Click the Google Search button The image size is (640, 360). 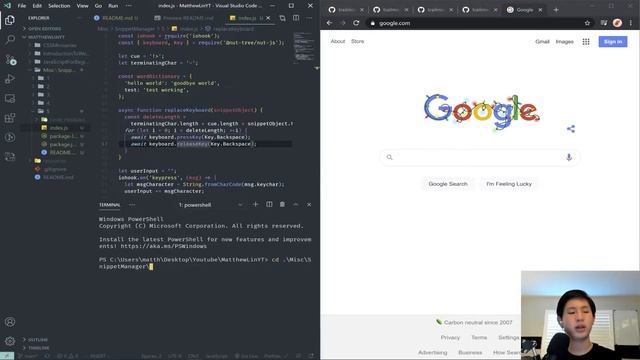[448, 184]
